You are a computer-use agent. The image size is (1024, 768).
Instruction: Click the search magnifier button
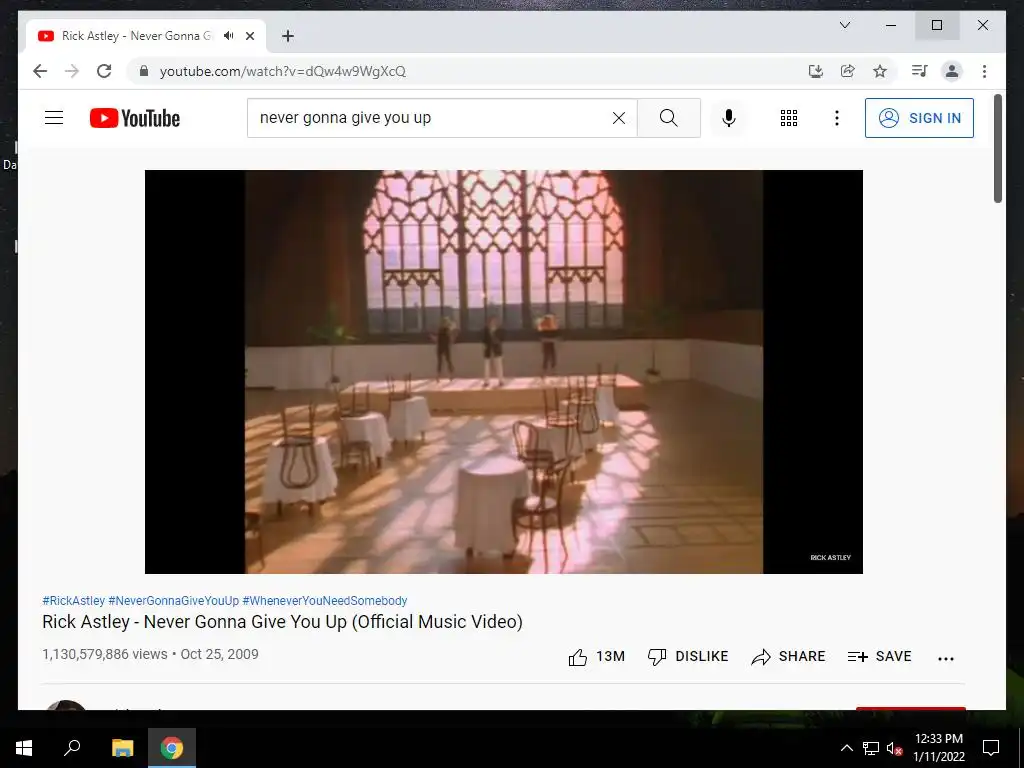tap(669, 118)
